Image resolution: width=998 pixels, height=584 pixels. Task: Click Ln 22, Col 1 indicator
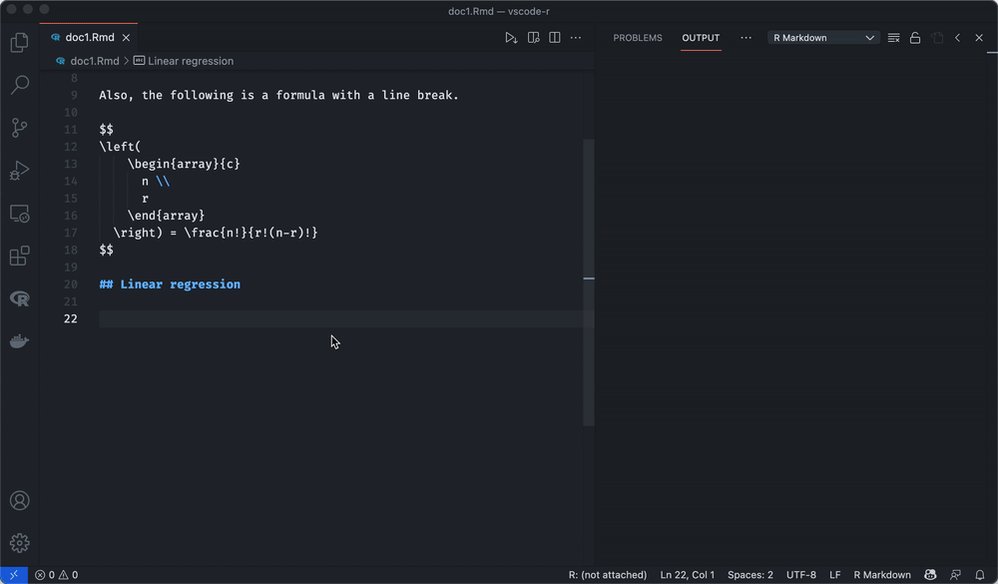pyautogui.click(x=687, y=575)
